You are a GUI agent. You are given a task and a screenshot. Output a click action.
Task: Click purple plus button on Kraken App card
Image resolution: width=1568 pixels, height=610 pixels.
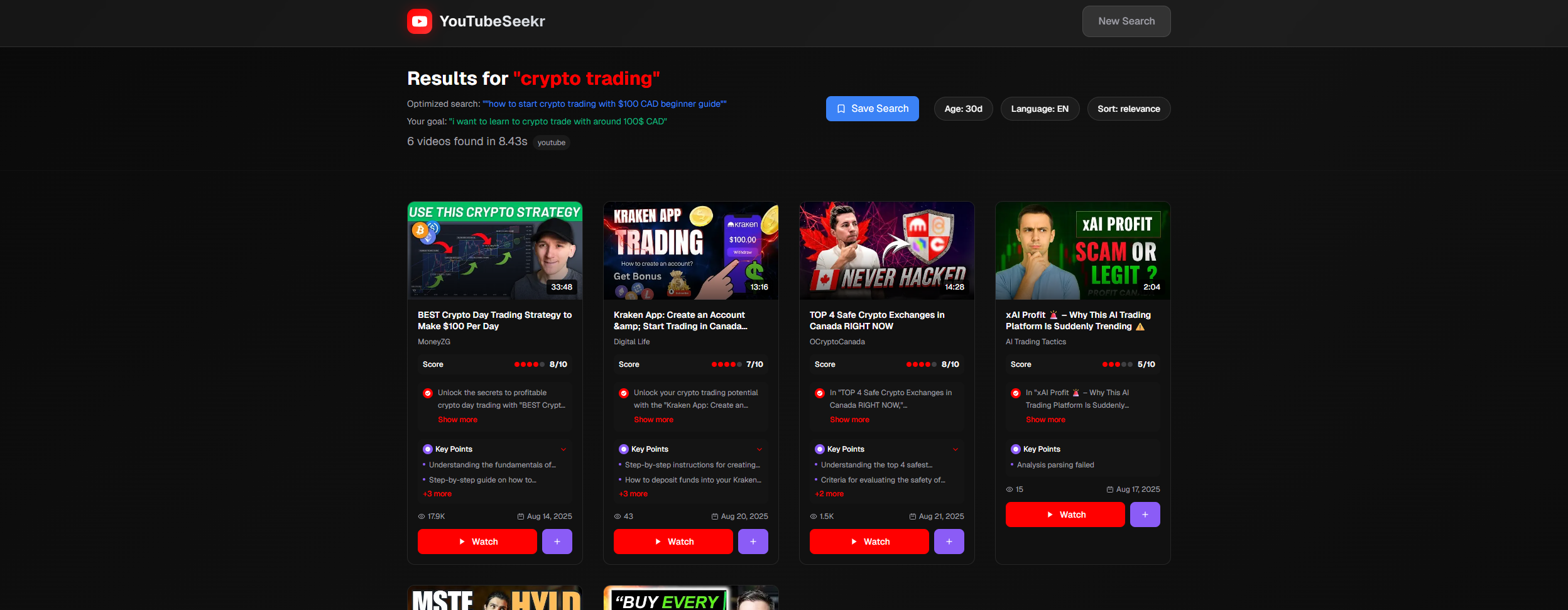753,542
